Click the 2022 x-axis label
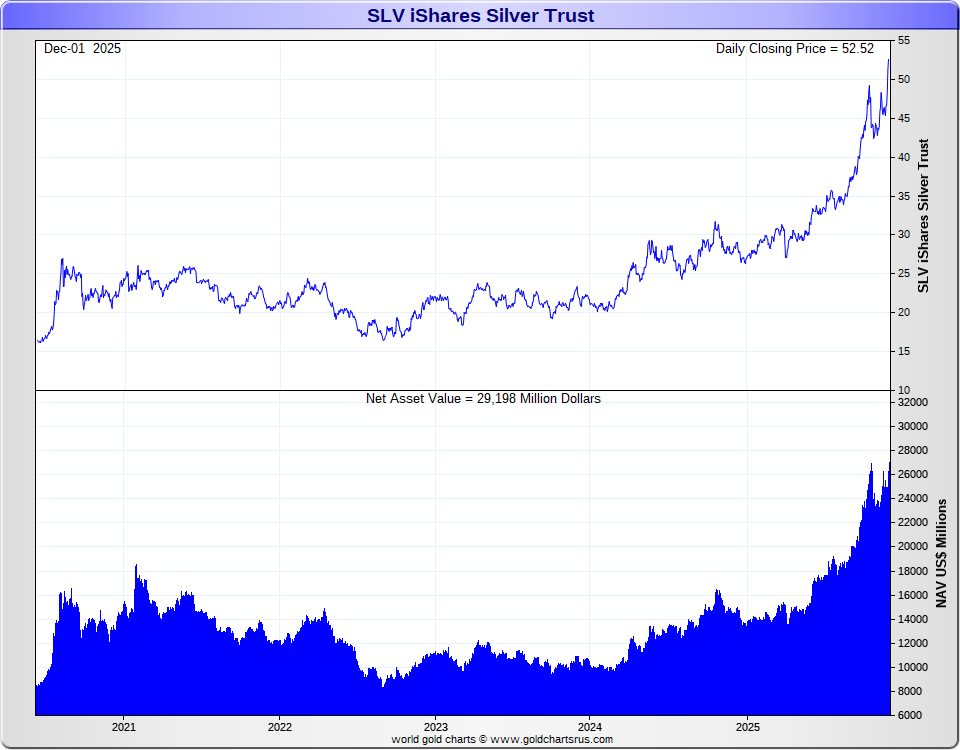Screen dimensions: 960x750 point(280,727)
